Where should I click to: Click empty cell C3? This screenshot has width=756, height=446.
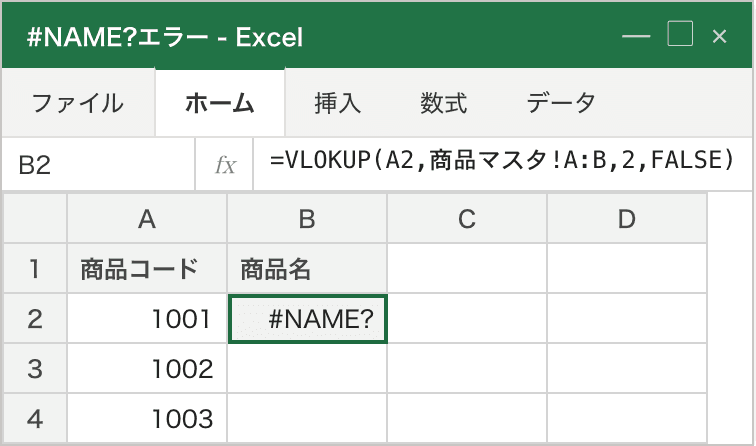467,369
